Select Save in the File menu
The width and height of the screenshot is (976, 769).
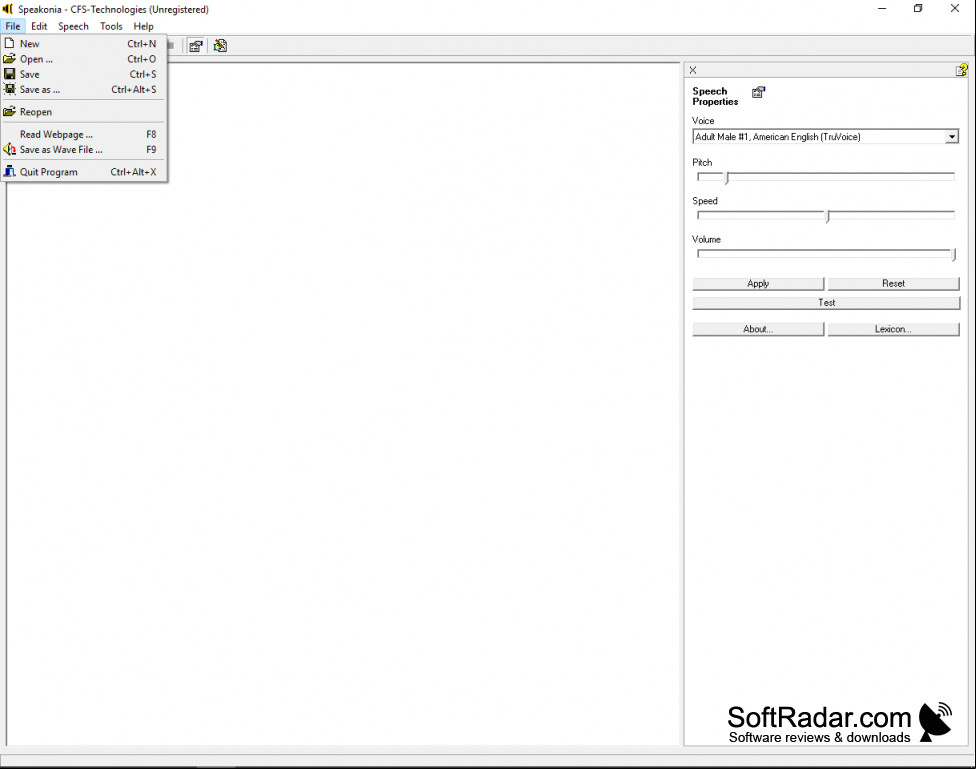83,74
